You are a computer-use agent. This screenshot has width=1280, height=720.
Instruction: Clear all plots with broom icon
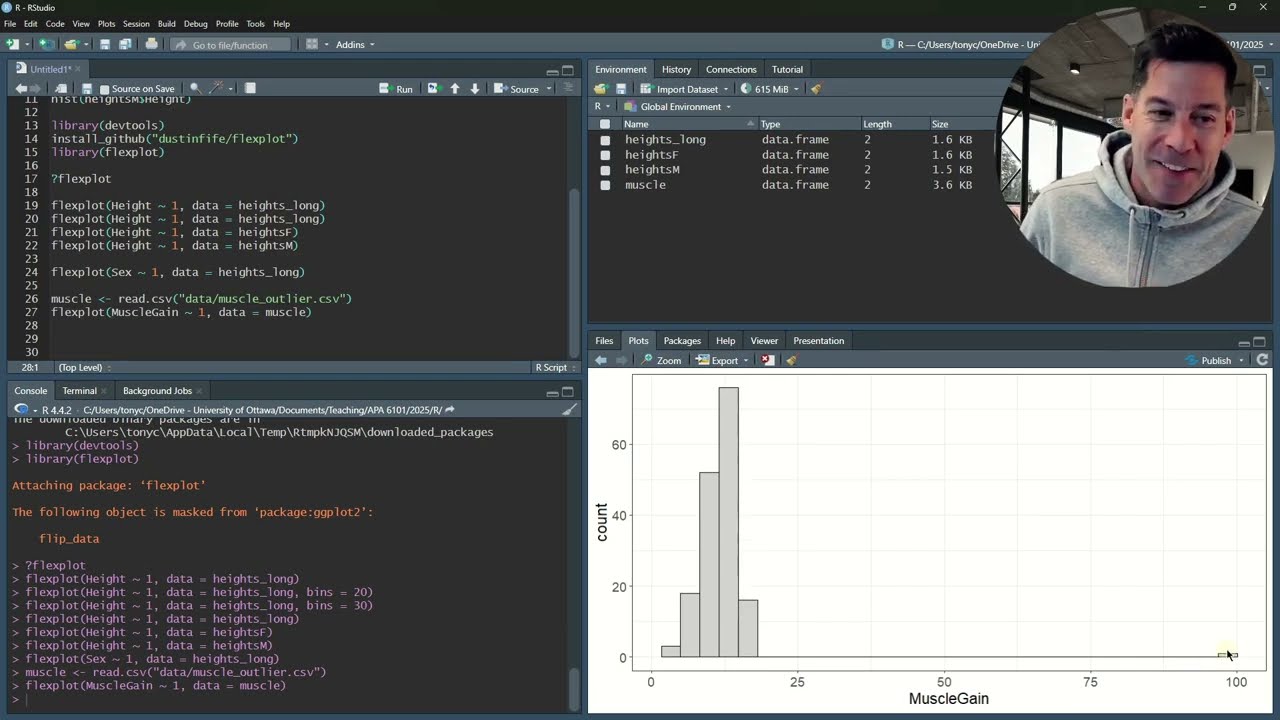click(791, 360)
